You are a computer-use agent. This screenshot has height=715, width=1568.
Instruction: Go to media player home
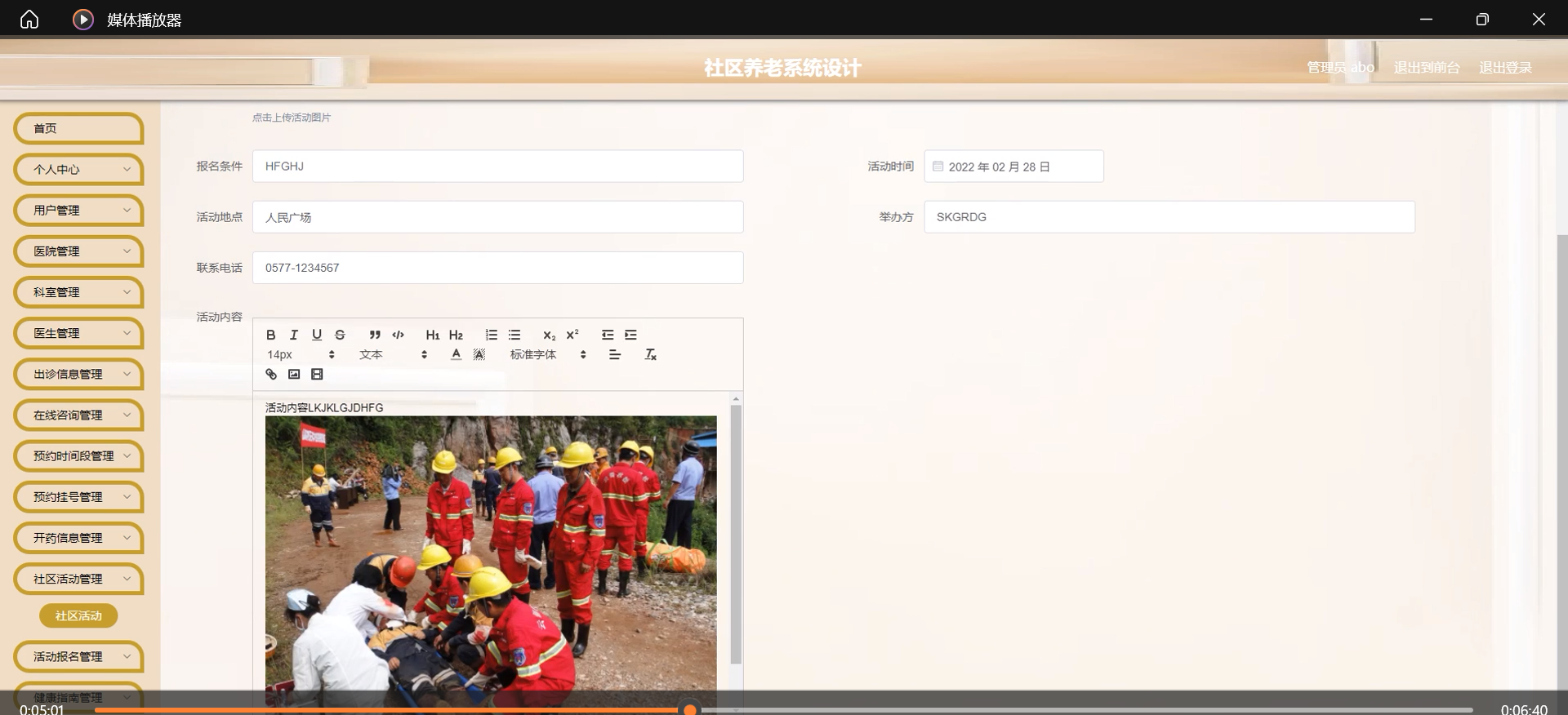pos(29,19)
